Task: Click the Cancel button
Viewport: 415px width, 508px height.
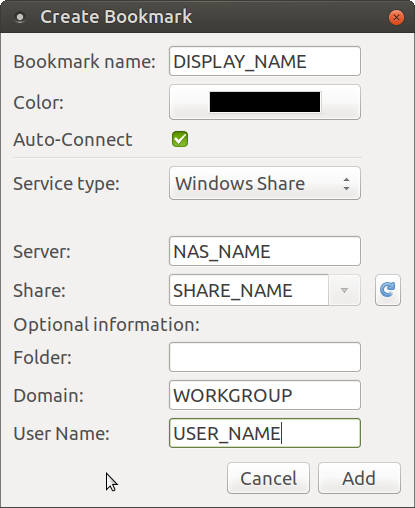Action: (268, 478)
